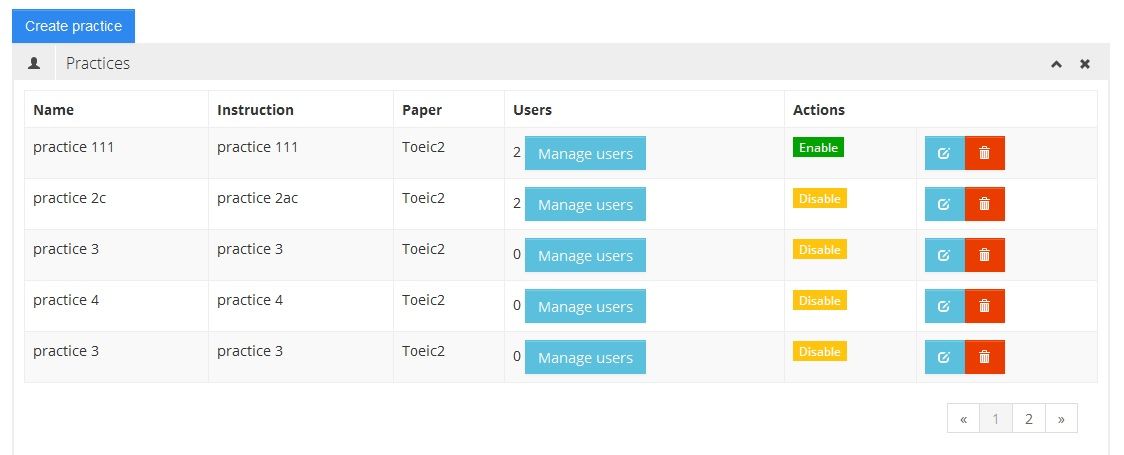This screenshot has width=1124, height=455.
Task: Delete the last practice 3 row
Action: click(x=984, y=357)
